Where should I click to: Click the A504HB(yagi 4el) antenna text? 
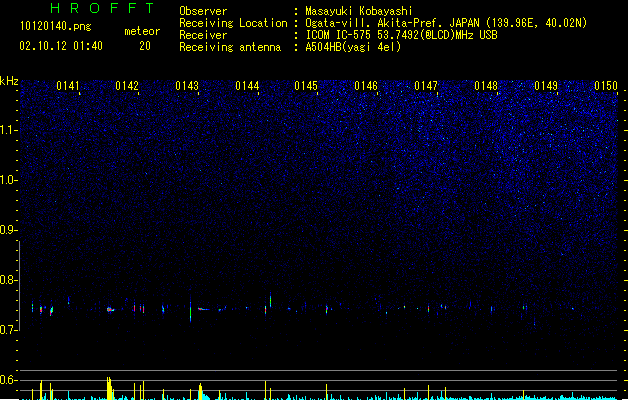pyautogui.click(x=353, y=47)
